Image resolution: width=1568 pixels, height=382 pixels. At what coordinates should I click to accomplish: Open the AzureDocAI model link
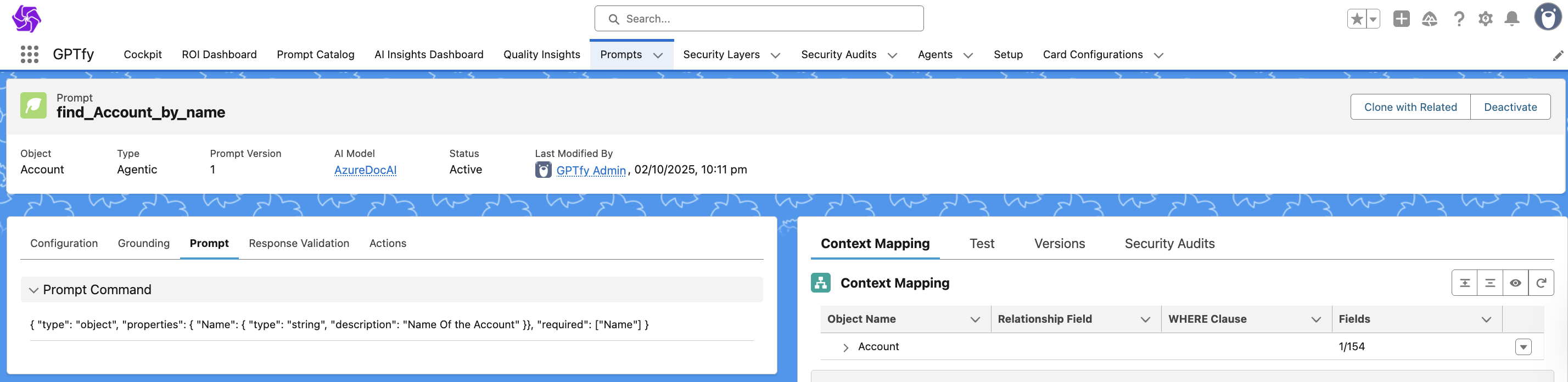pyautogui.click(x=365, y=170)
